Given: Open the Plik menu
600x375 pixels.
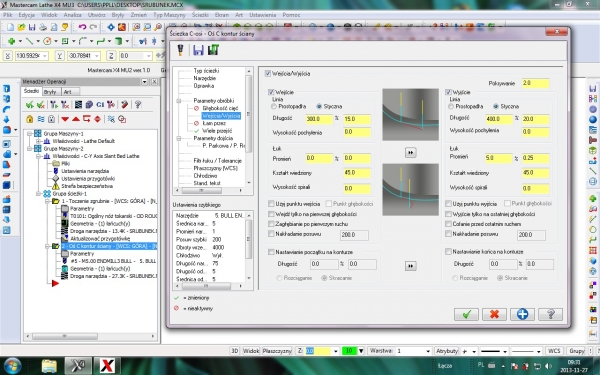Looking at the screenshot, I should point(8,15).
